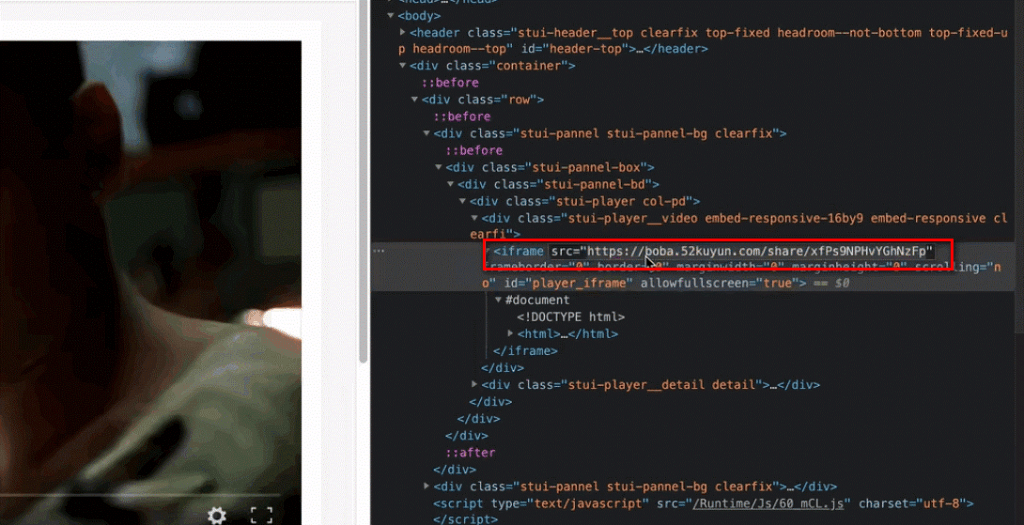The height and width of the screenshot is (525, 1024).
Task: Collapse the first stui-pannel-bg clearfix div
Action: coord(426,133)
